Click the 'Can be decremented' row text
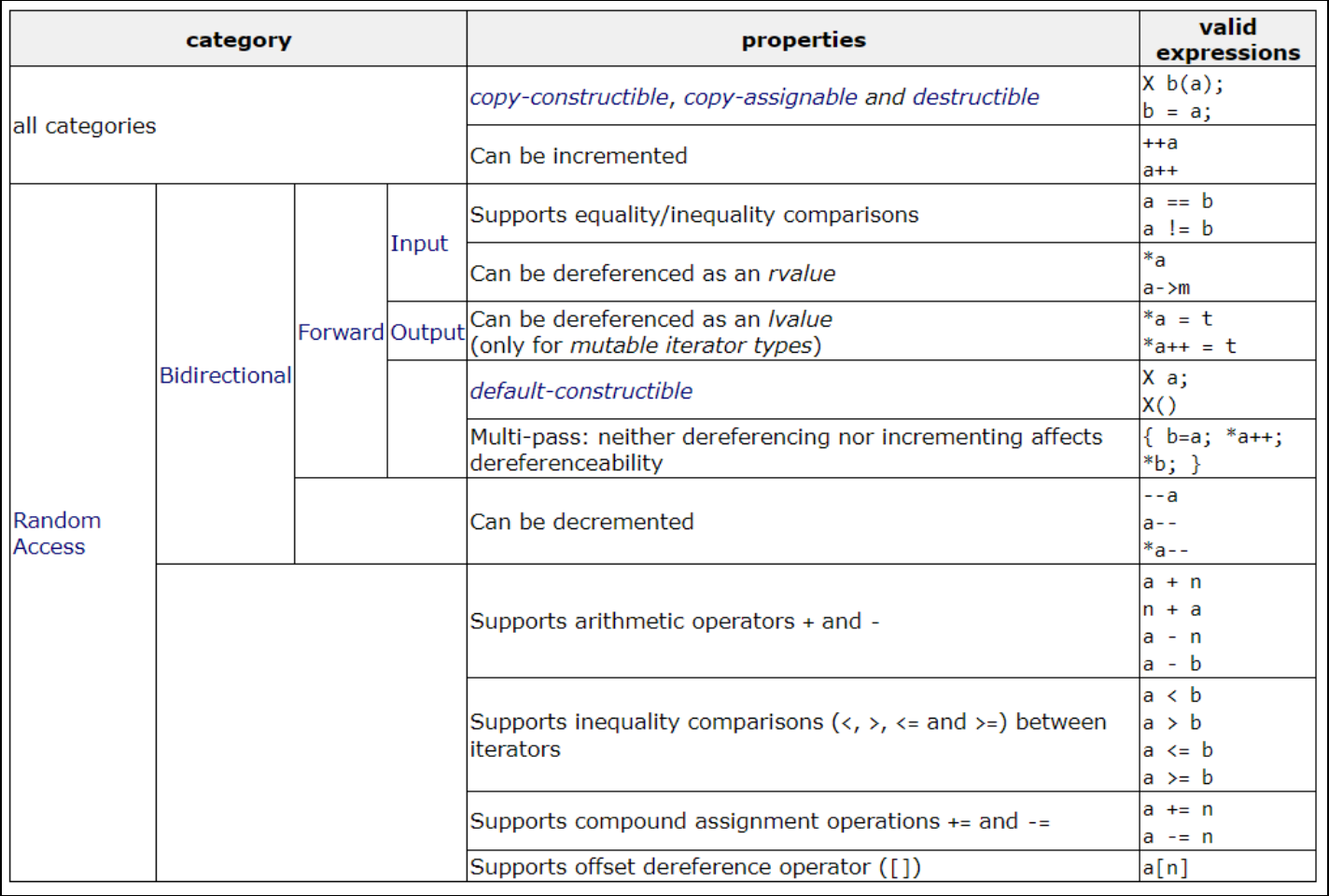This screenshot has height=896, width=1329. [581, 522]
